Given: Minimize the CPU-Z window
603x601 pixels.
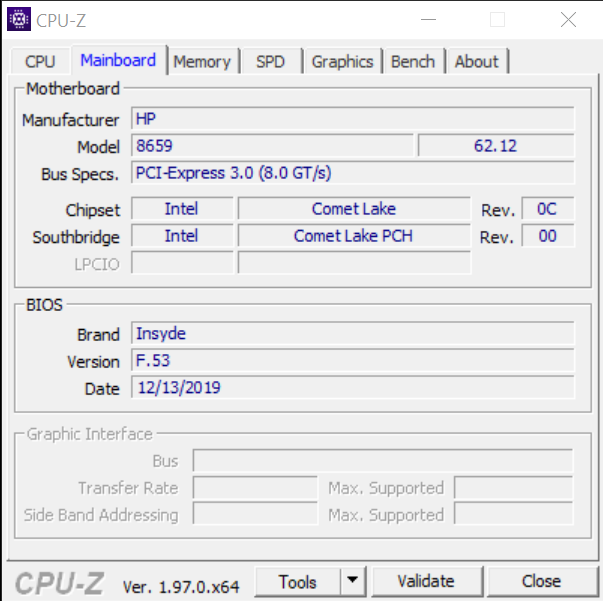Looking at the screenshot, I should (x=428, y=19).
